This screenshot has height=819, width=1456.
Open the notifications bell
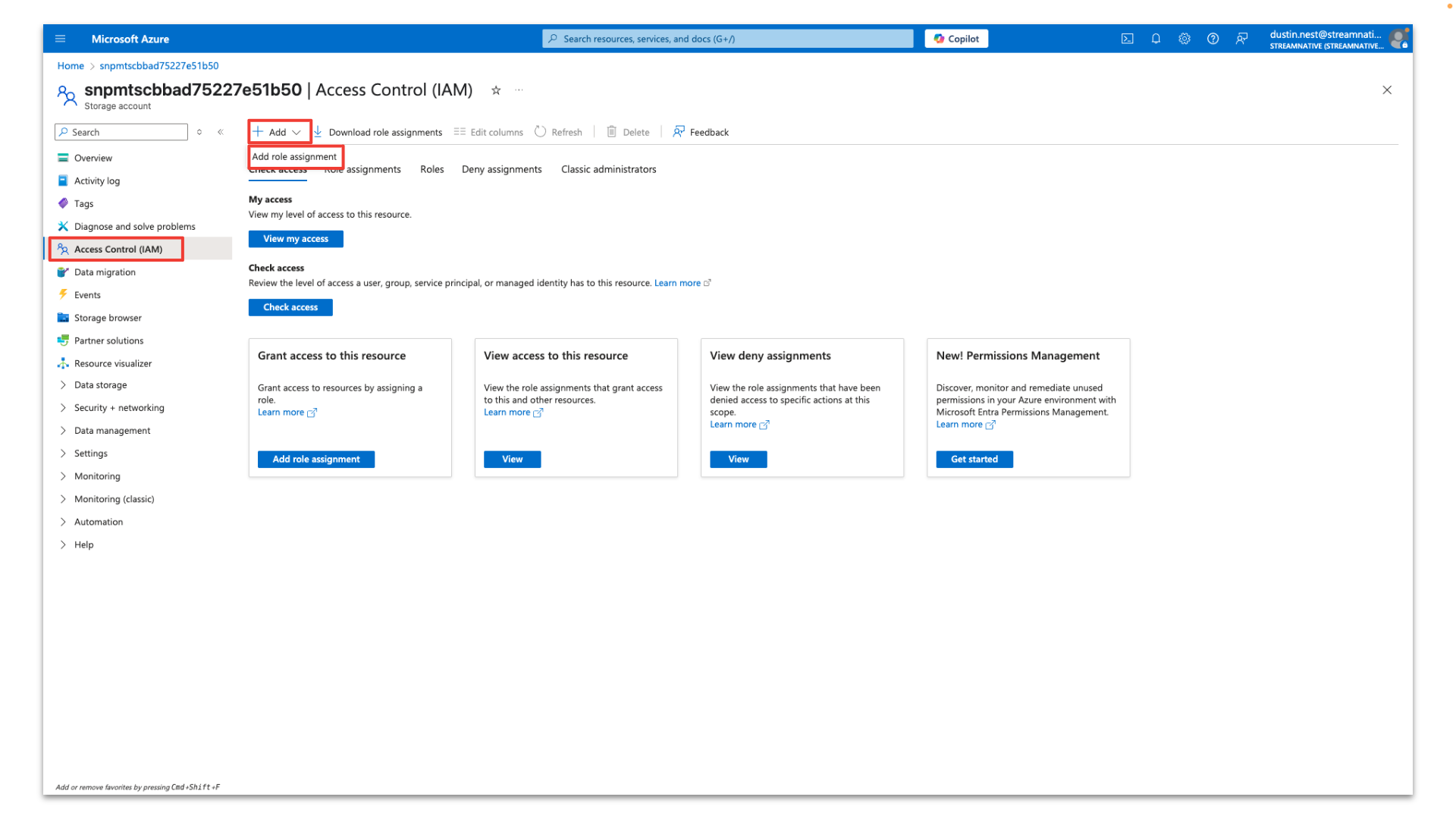(1156, 39)
